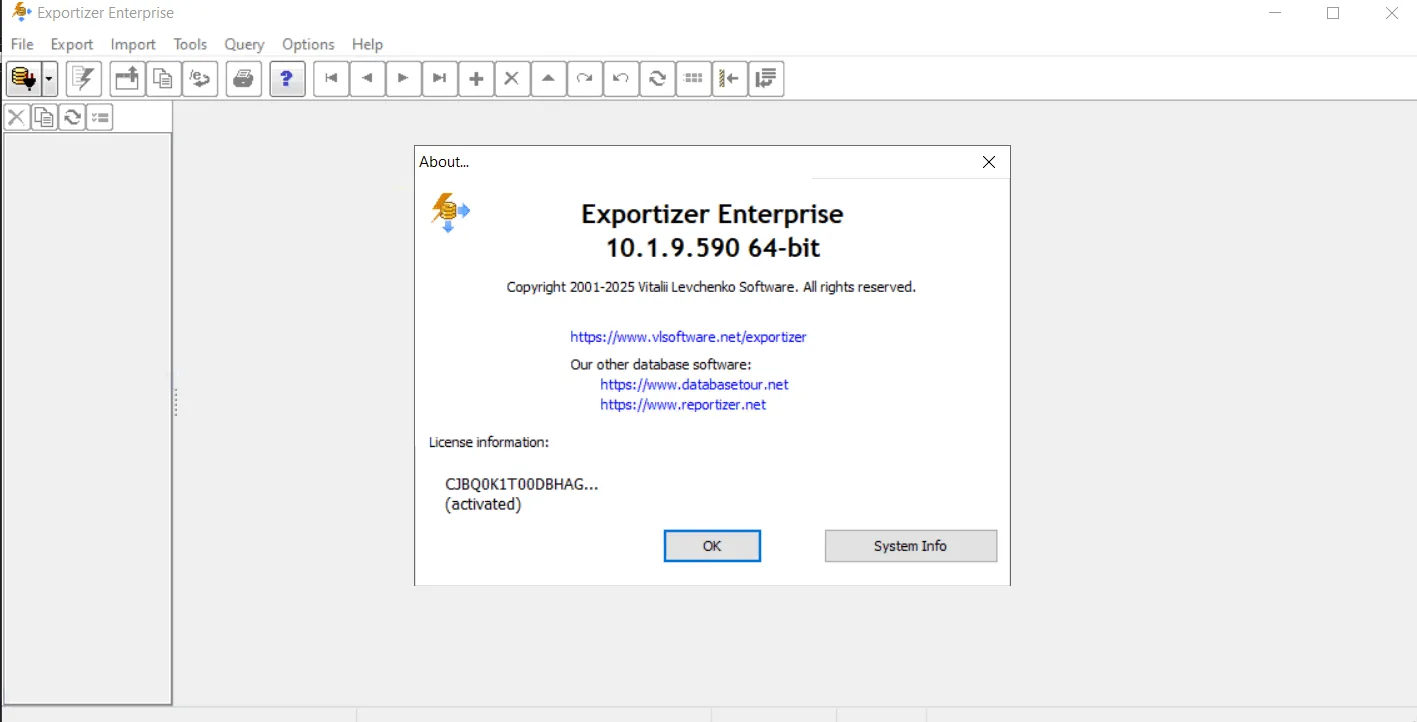Minimize the Exportizer Enterprise window
The height and width of the screenshot is (722, 1417).
pos(1275,13)
